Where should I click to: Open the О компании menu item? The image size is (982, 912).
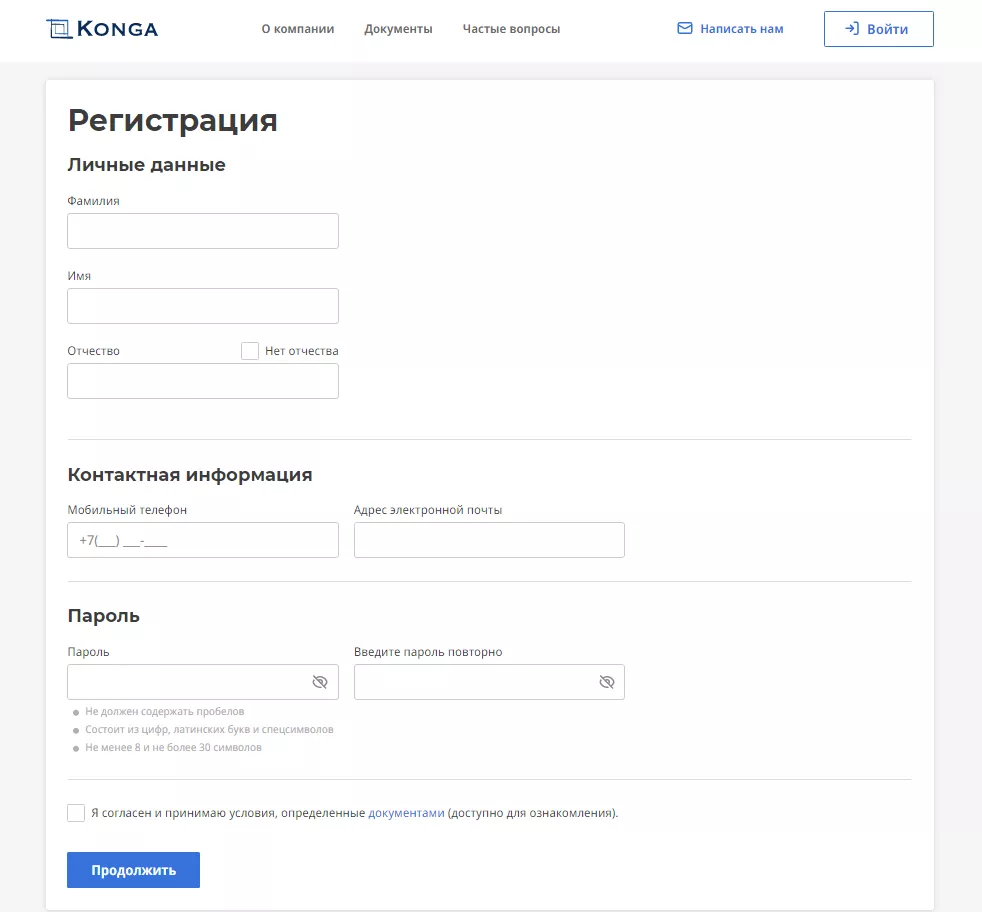(x=298, y=29)
